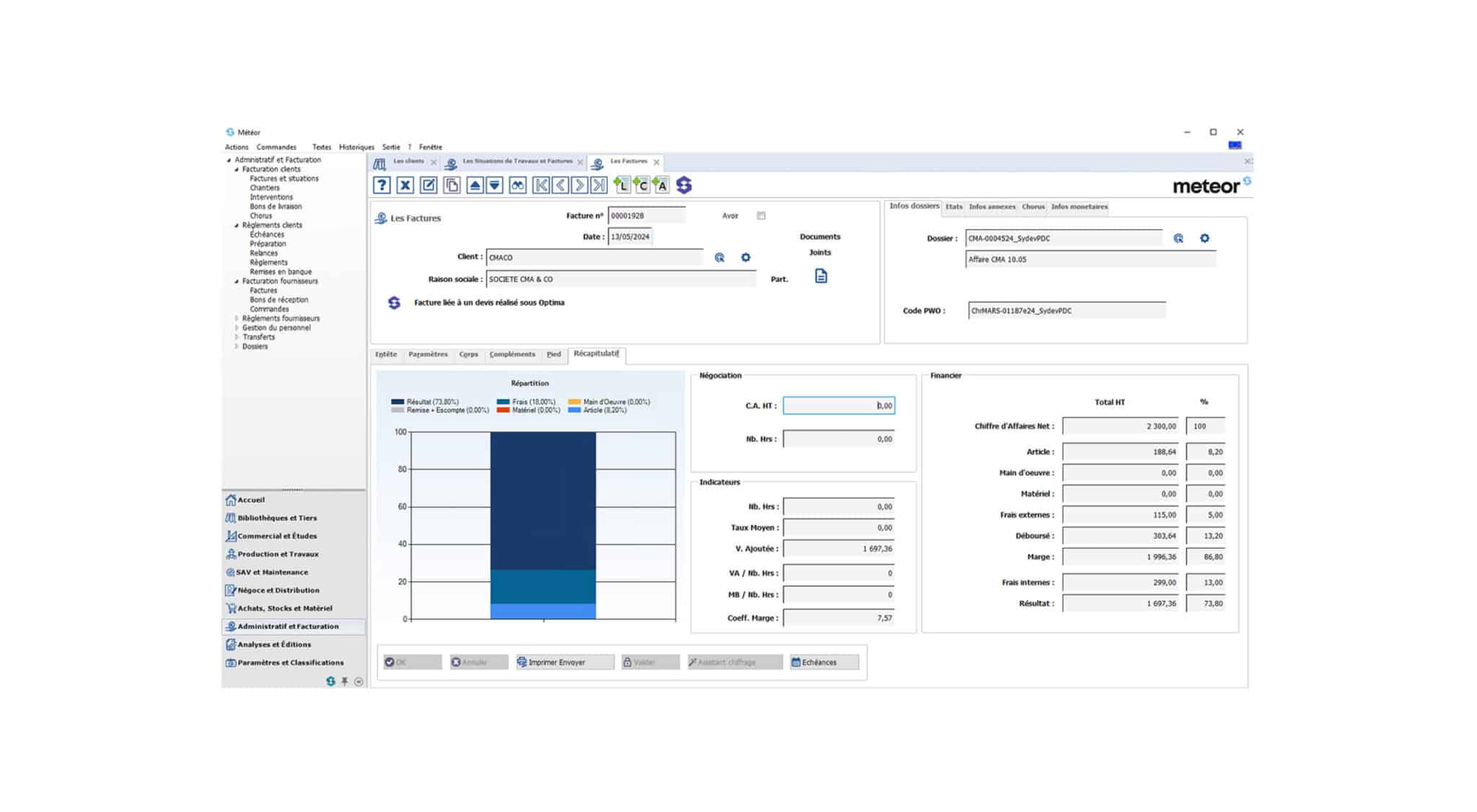Collapse Facturation clients tree node
Viewport: 1477px width, 812px height.
click(237, 169)
